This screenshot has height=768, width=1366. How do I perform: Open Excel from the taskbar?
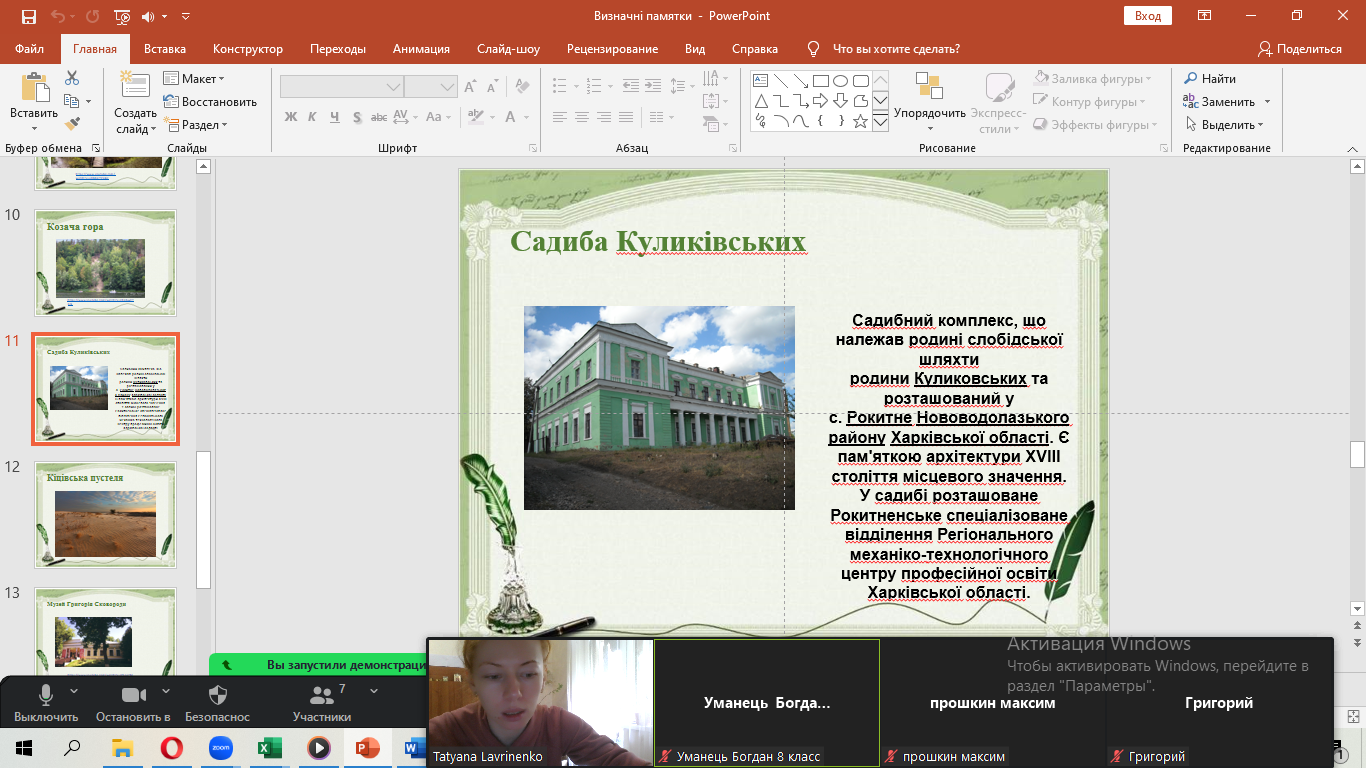(270, 747)
